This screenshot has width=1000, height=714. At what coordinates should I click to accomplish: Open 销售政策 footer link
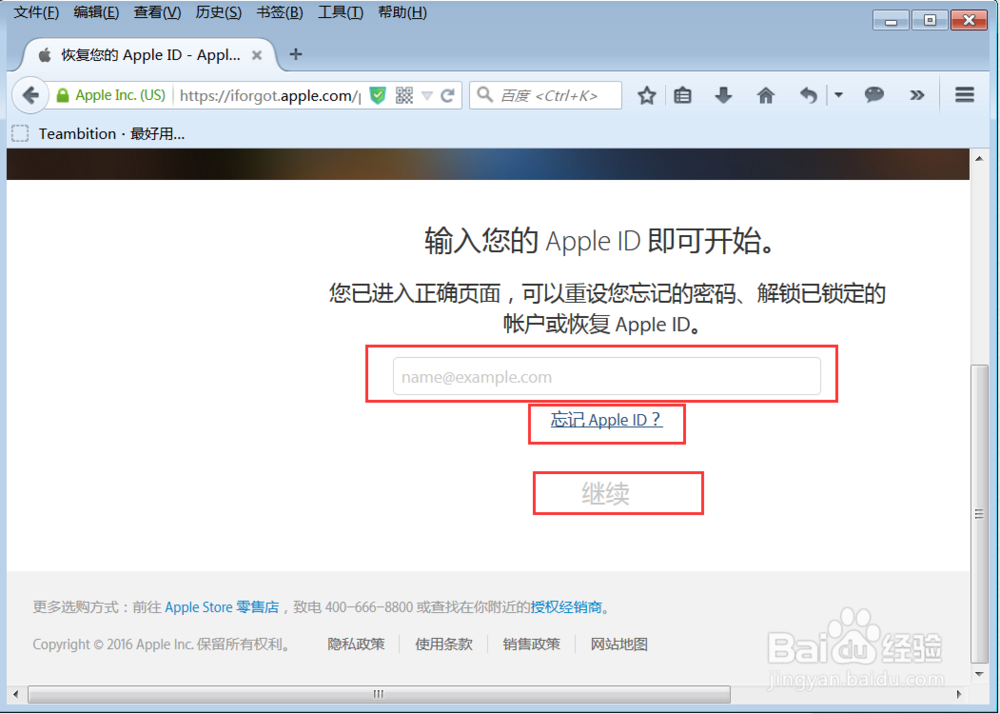[x=531, y=644]
